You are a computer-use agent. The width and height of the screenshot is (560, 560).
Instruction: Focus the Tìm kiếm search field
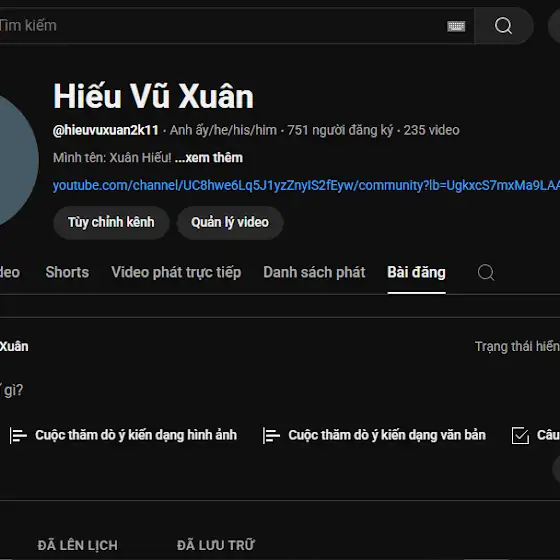pyautogui.click(x=221, y=26)
